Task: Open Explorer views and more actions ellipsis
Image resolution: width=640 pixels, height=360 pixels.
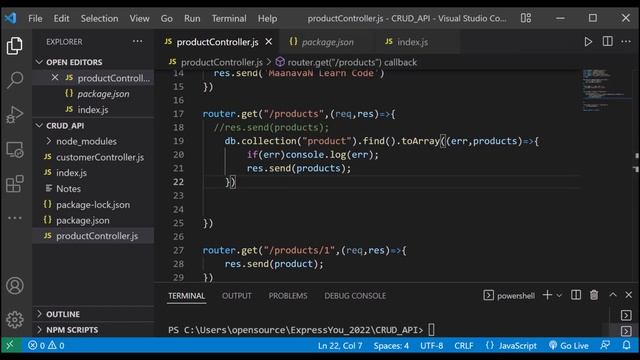Action: [138, 41]
